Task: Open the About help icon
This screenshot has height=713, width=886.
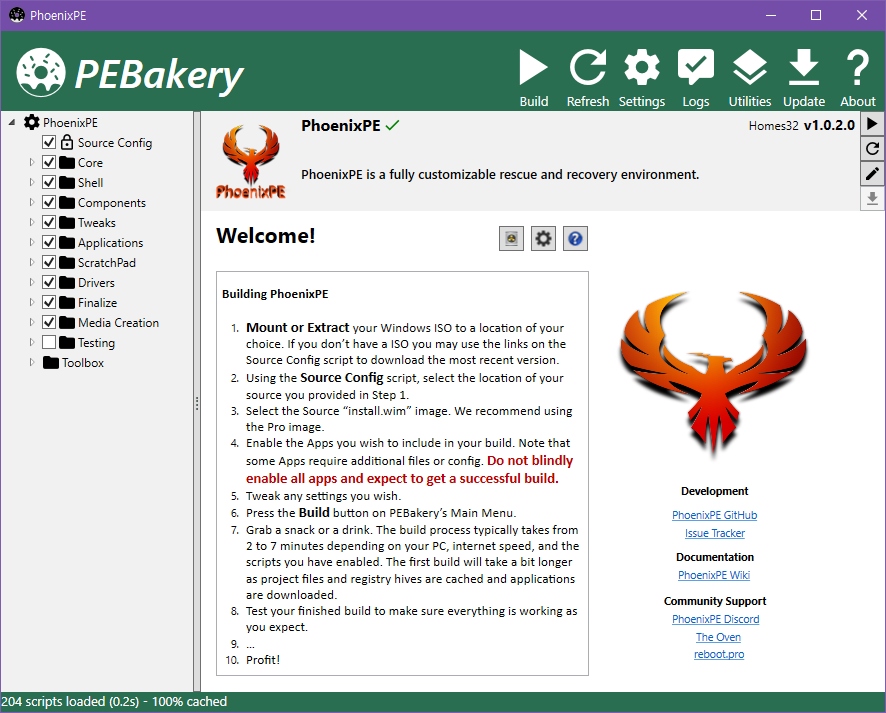Action: tap(858, 78)
